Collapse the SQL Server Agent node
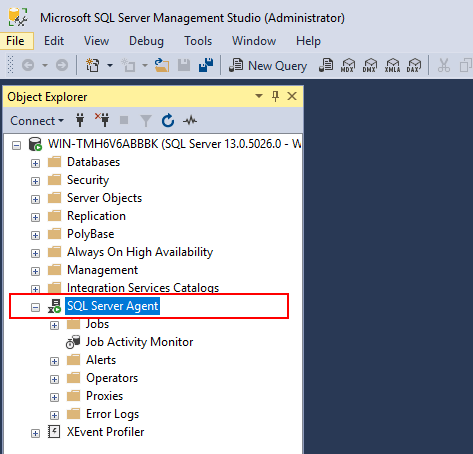Image resolution: width=473 pixels, height=454 pixels. pos(35,307)
